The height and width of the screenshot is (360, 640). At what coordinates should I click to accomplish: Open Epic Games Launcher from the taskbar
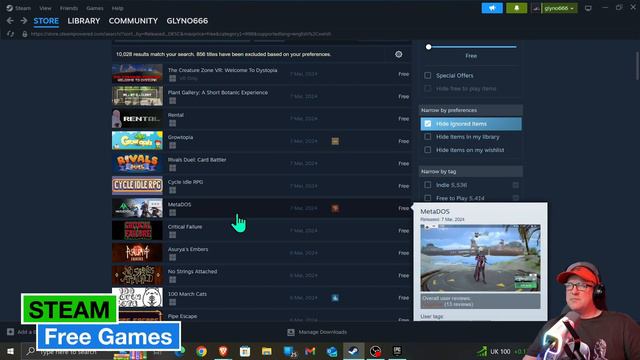[397, 351]
